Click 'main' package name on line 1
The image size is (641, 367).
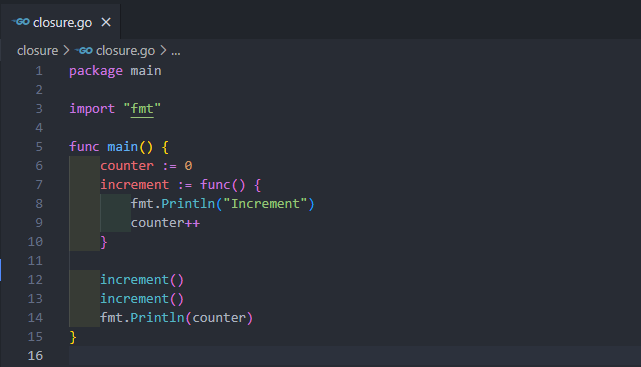(x=146, y=71)
